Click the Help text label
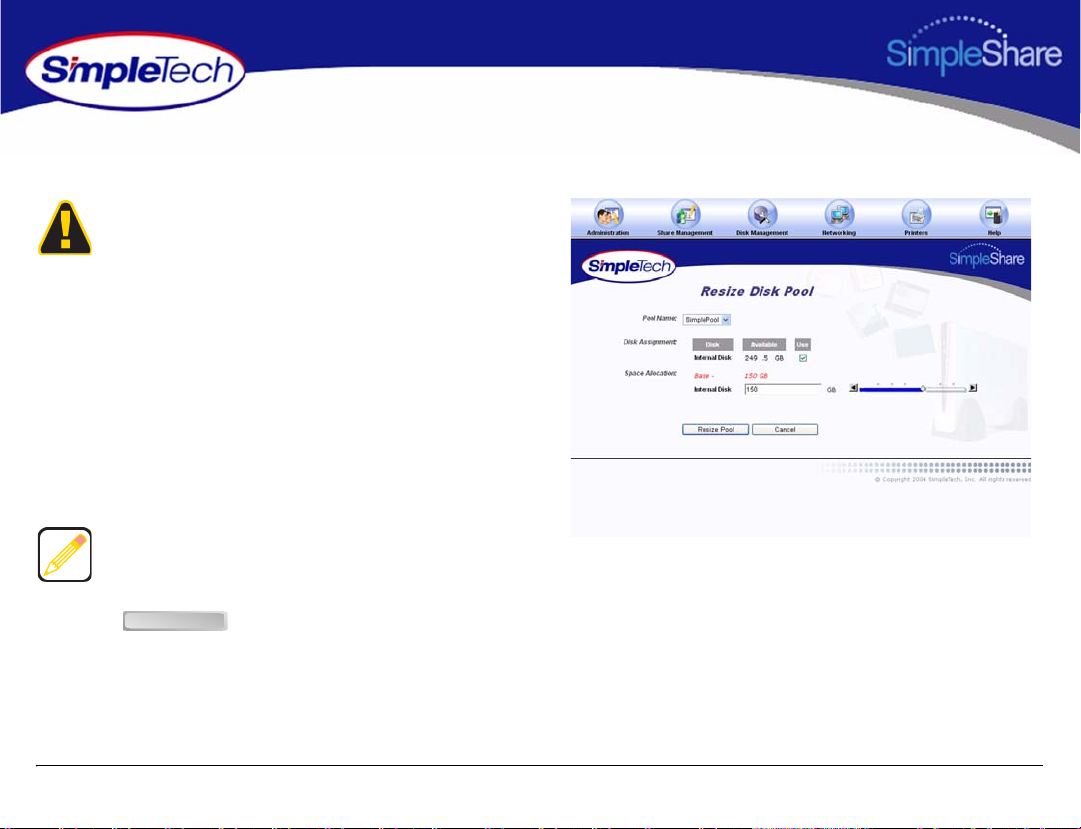 click(994, 233)
